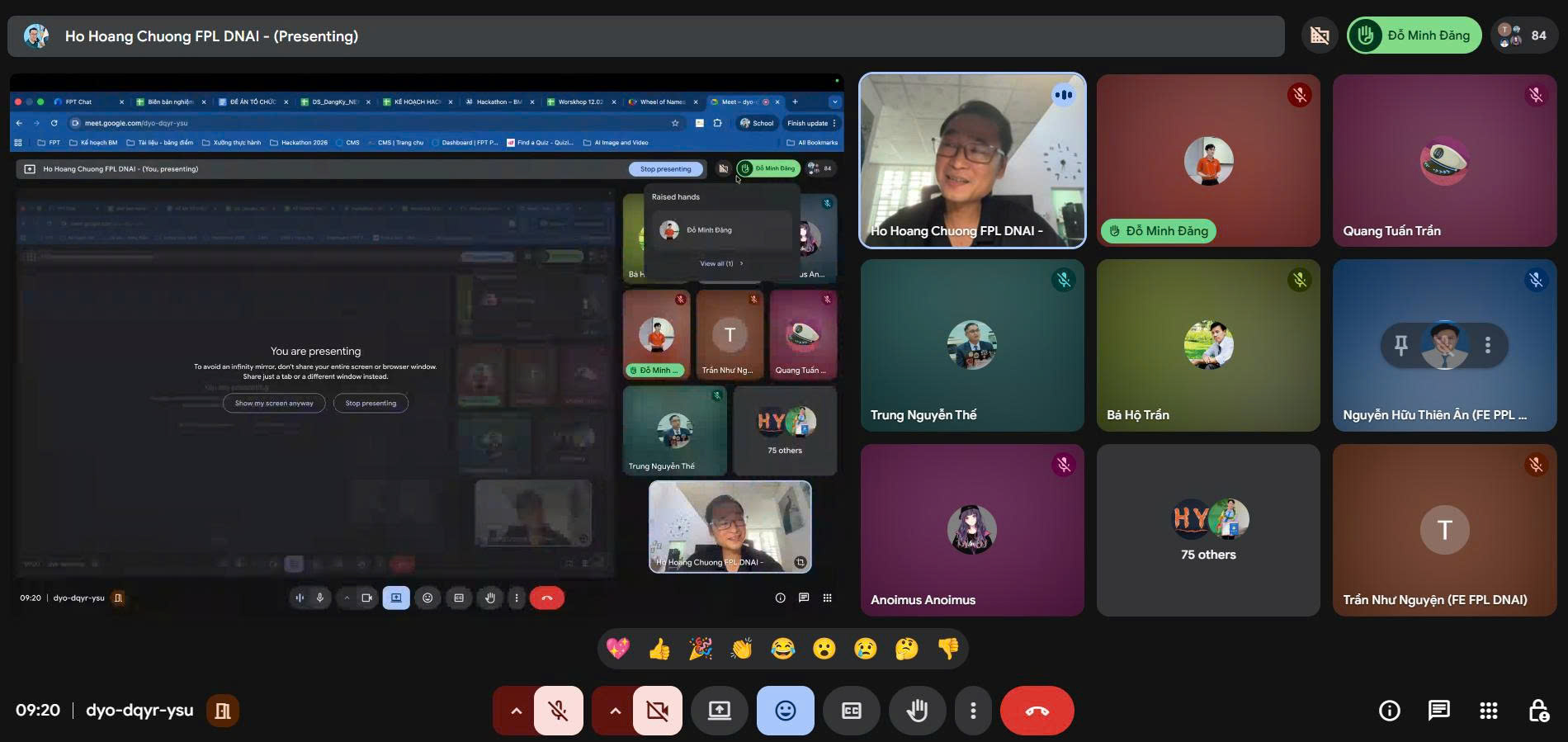Send the laughing face reaction
Image resolution: width=1568 pixels, height=742 pixels.
(783, 650)
